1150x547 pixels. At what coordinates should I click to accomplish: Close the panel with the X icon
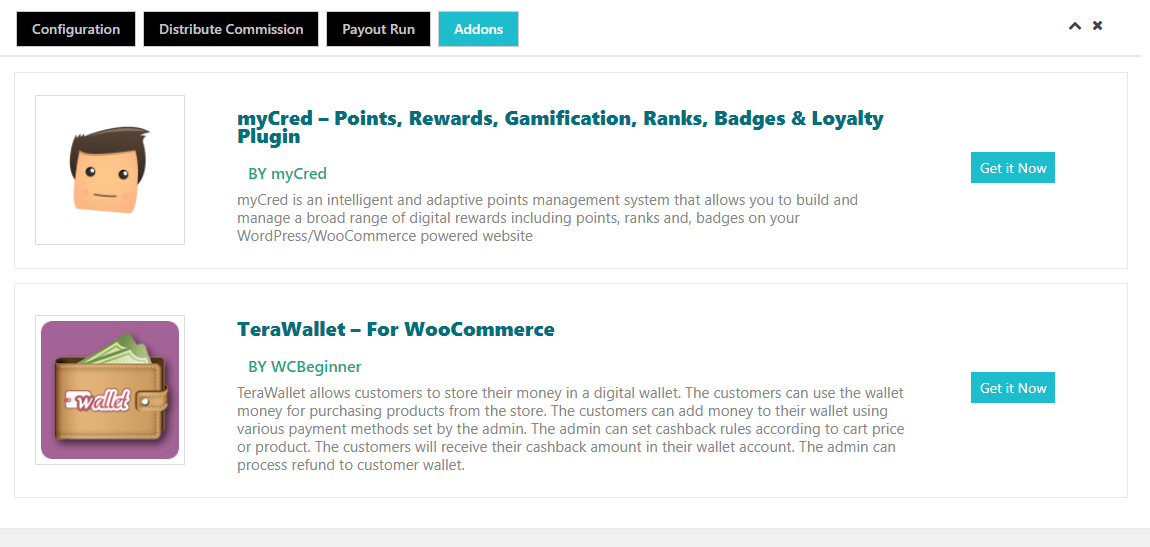[x=1097, y=26]
